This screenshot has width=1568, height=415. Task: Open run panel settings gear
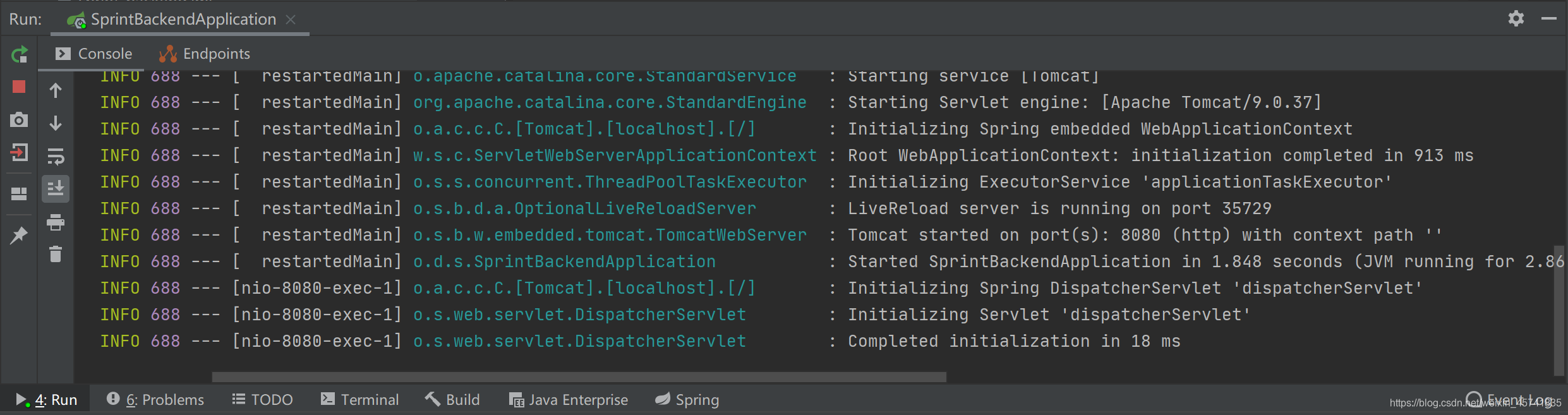(1516, 18)
